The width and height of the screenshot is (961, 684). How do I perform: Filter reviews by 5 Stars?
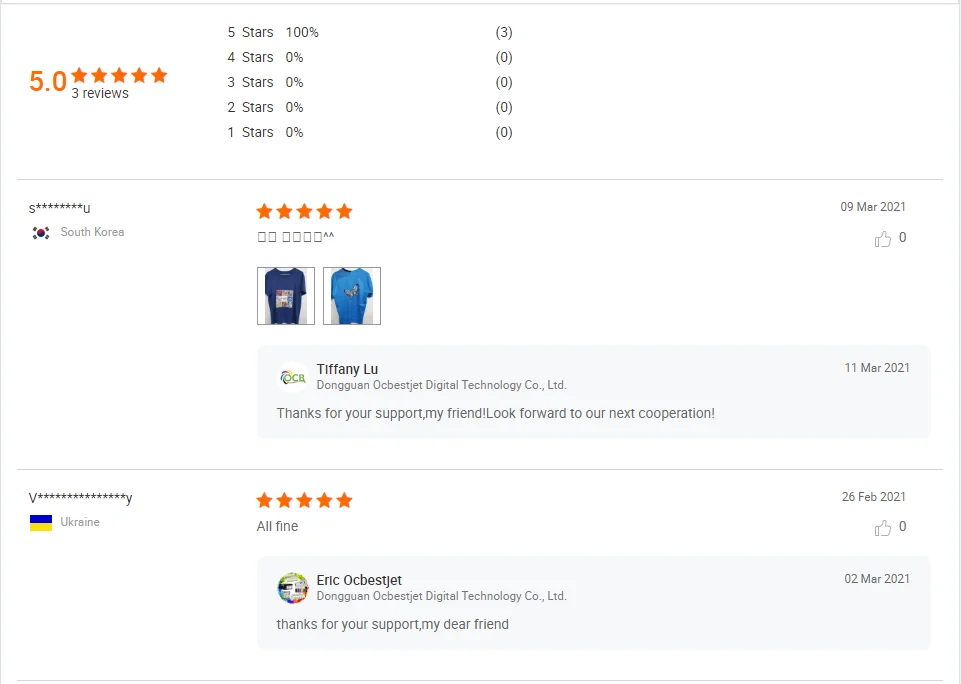[x=250, y=32]
